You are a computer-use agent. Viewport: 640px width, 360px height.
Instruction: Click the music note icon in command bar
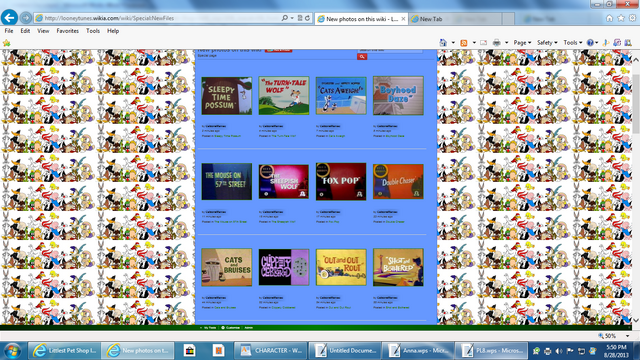tap(606, 42)
